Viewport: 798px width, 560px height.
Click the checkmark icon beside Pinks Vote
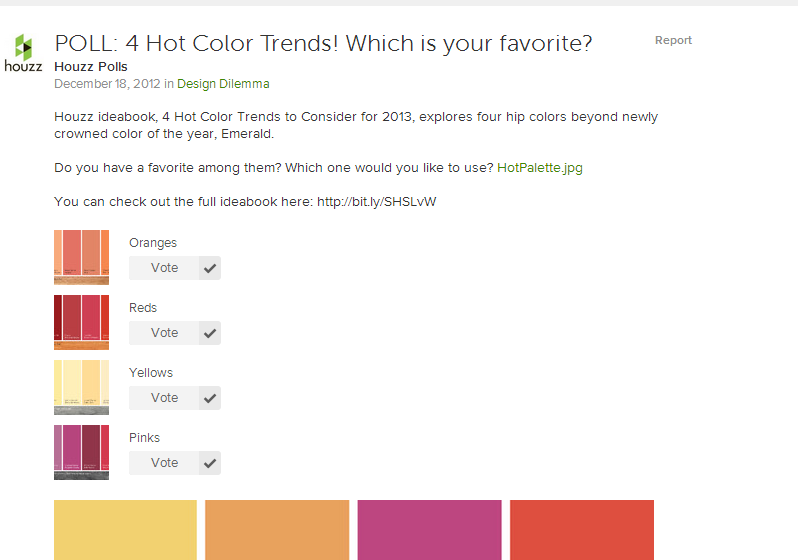pos(210,463)
